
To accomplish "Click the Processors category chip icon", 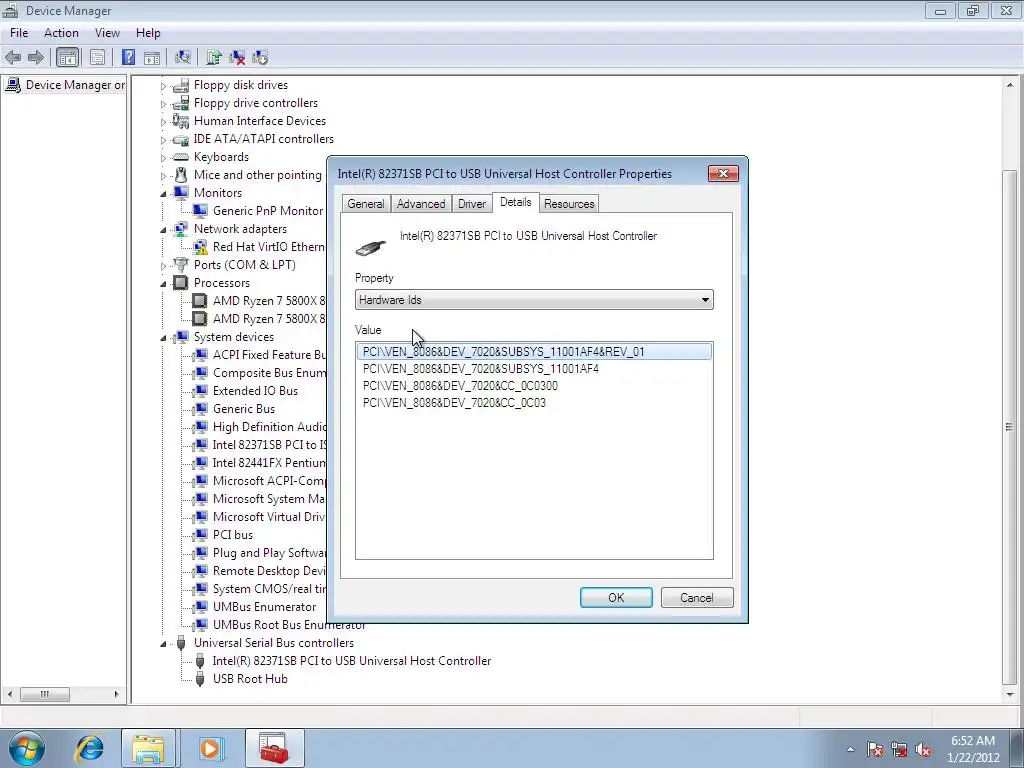I will tap(181, 283).
